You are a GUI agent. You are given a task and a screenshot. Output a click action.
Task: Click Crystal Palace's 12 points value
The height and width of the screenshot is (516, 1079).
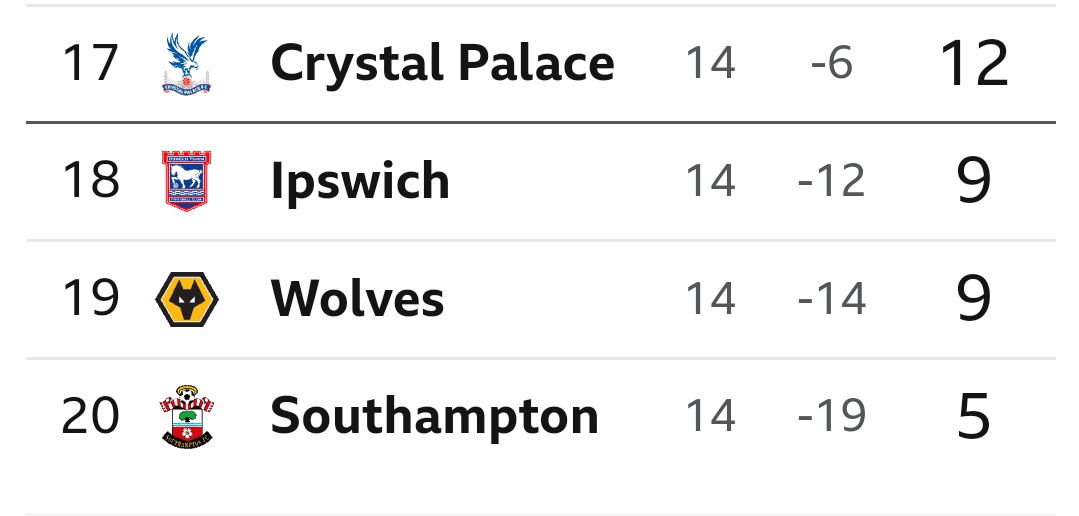[x=974, y=63]
